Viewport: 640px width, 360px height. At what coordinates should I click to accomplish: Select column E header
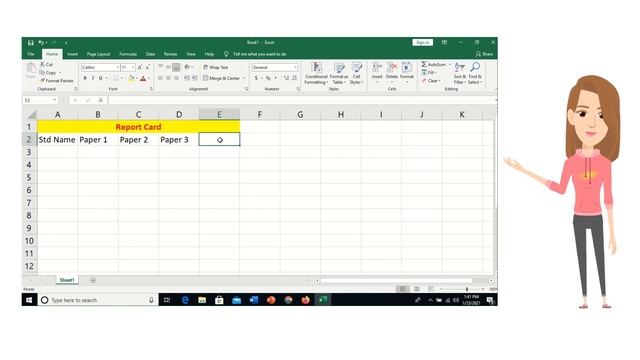(219, 115)
